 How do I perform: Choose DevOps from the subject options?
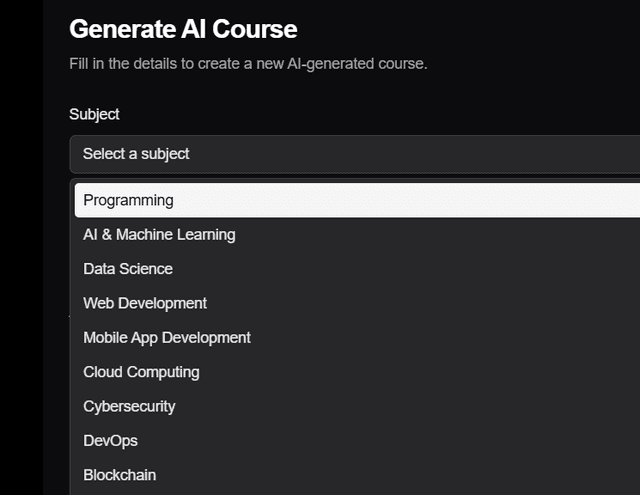click(x=357, y=441)
